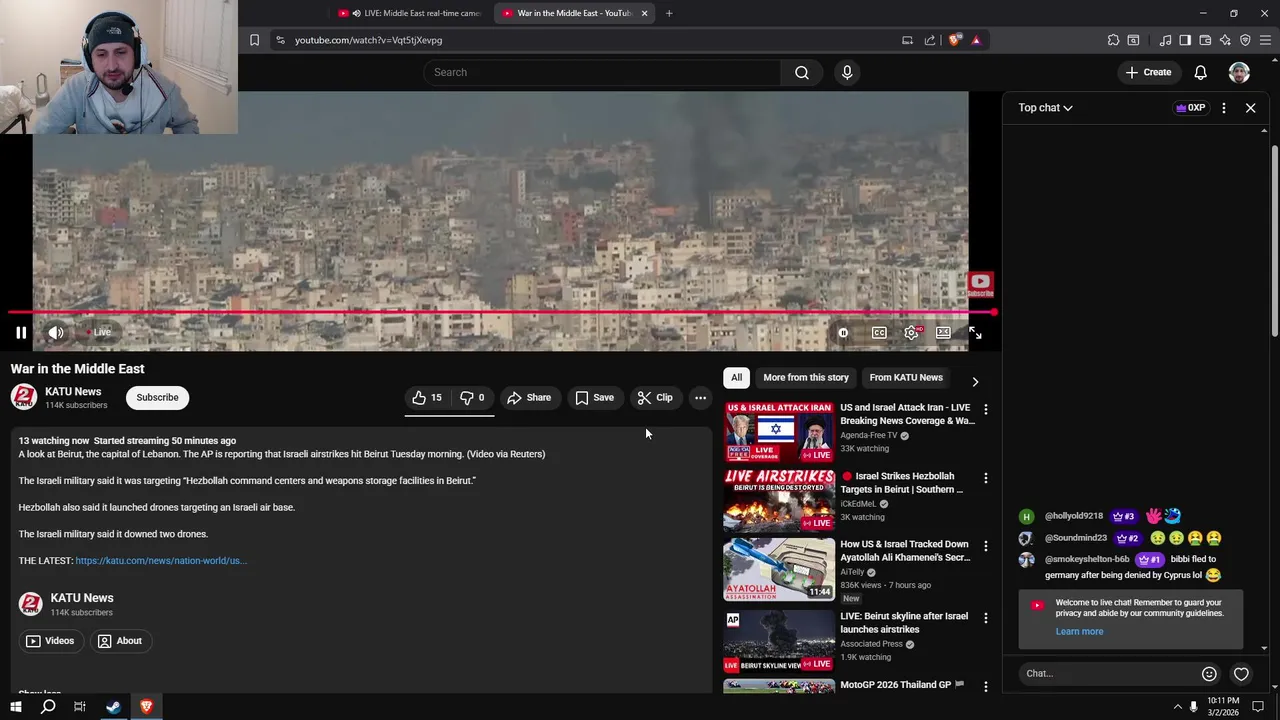Viewport: 1280px width, 720px height.
Task: Pause the live video
Action: 21,333
